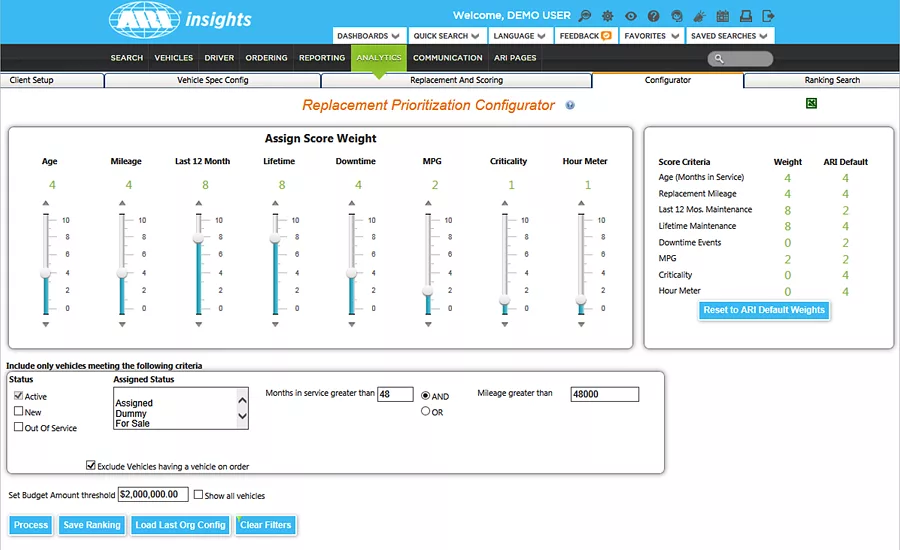Switch to Vehicle Spec Config tab
900x550 pixels.
pyautogui.click(x=212, y=80)
